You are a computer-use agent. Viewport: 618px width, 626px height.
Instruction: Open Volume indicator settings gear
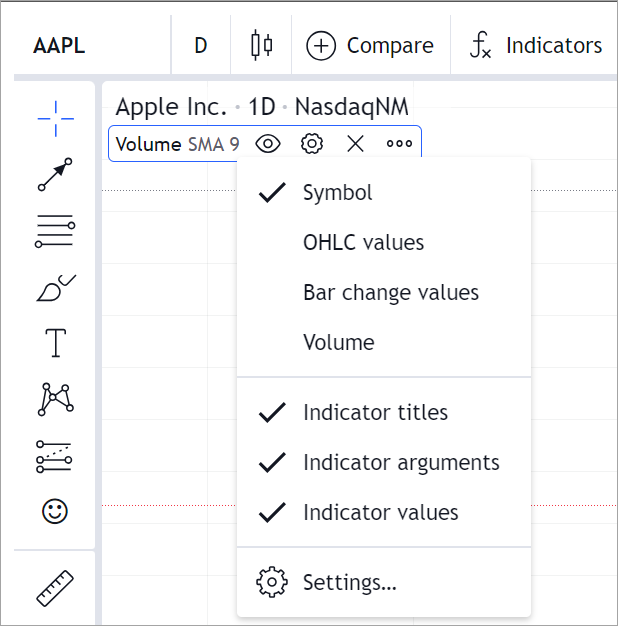coord(312,144)
